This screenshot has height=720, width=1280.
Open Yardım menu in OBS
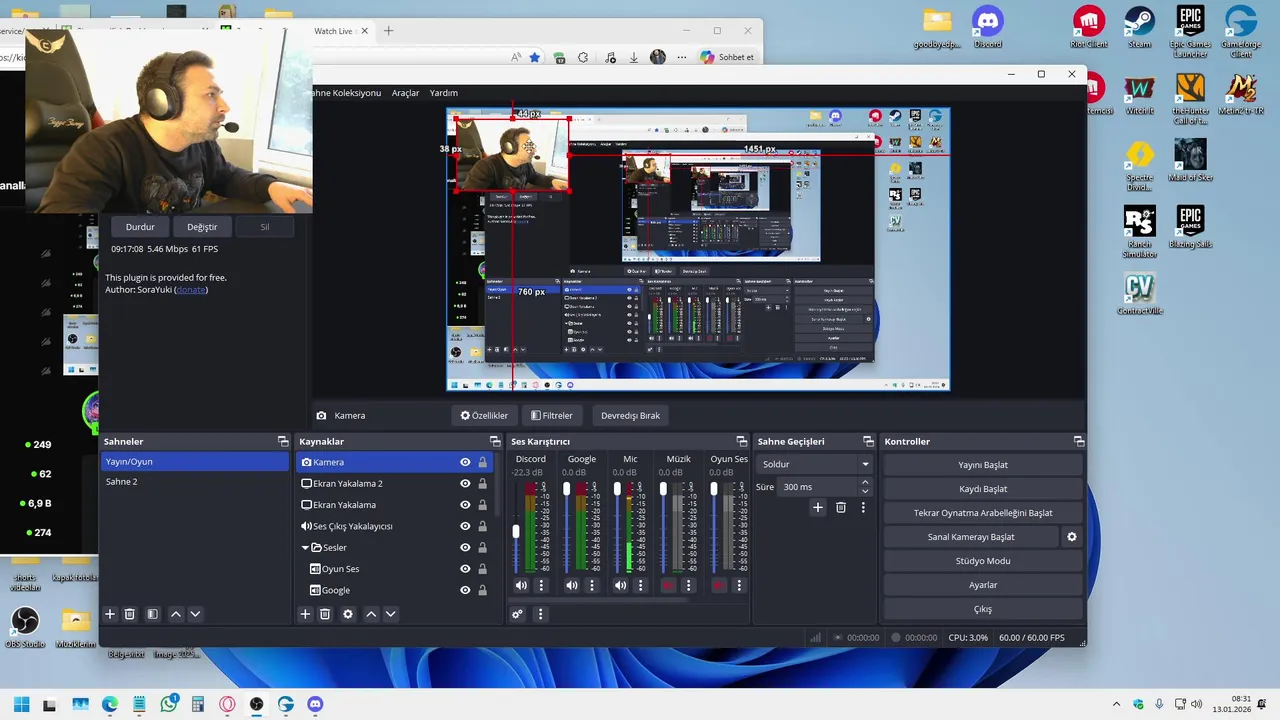[444, 93]
